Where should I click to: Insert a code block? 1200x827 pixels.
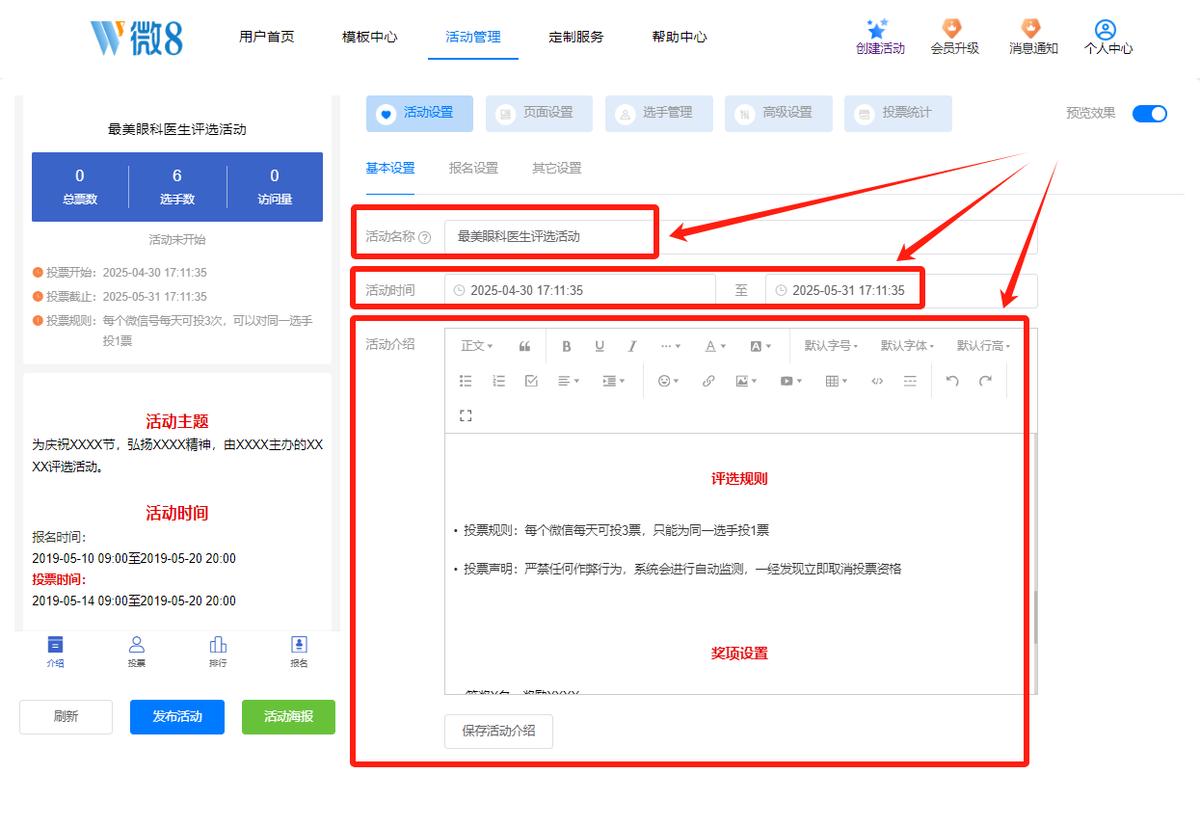(877, 381)
